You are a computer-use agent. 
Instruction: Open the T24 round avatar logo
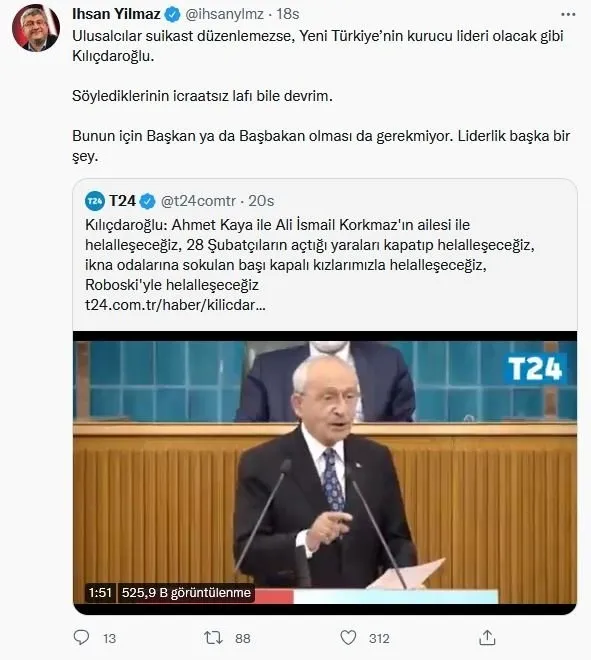(x=95, y=201)
